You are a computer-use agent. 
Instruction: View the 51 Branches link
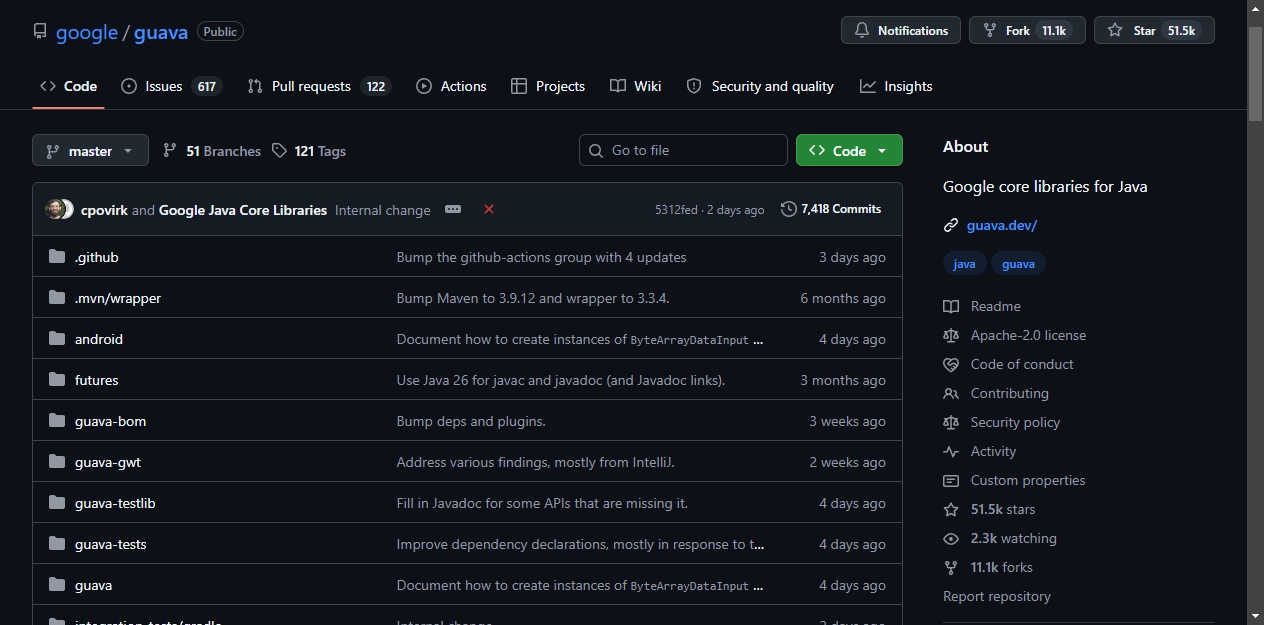click(x=212, y=151)
